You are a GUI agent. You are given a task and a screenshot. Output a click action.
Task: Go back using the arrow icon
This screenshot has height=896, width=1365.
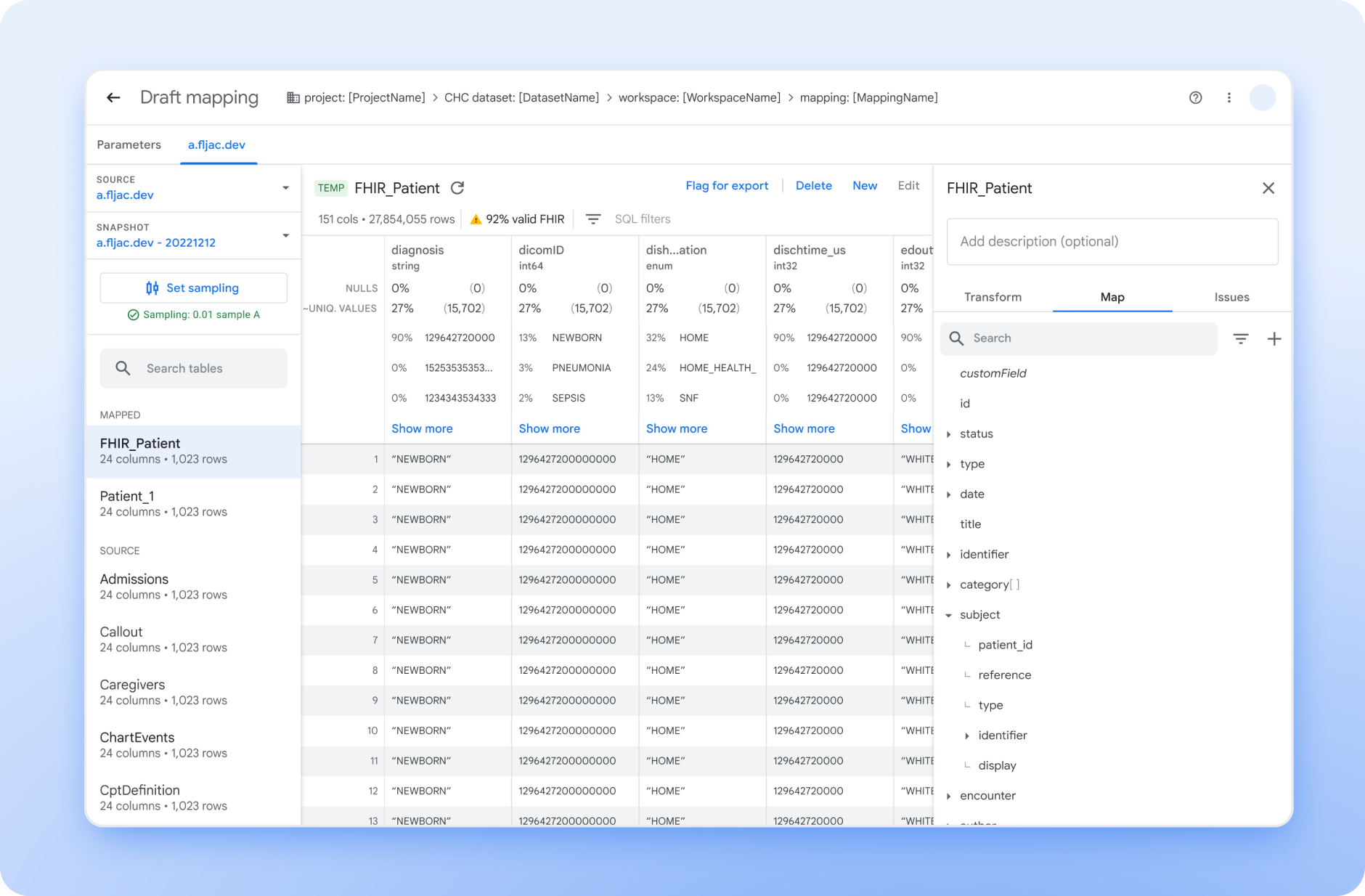(x=113, y=97)
